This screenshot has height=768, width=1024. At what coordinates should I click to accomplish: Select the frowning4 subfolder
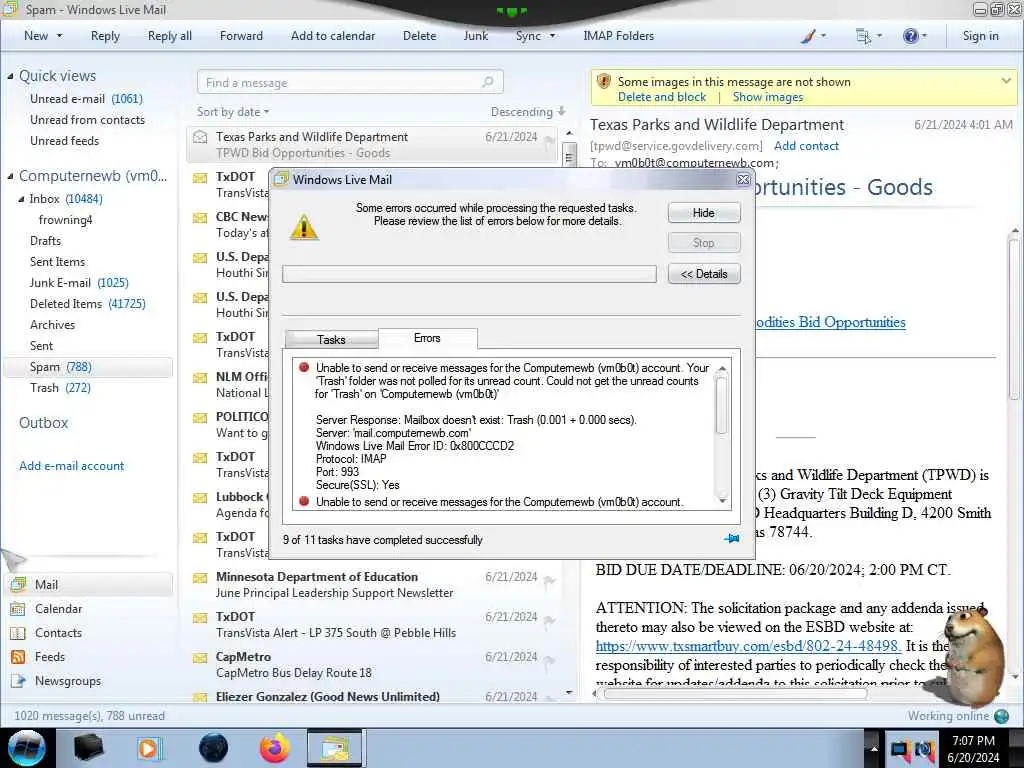point(65,220)
